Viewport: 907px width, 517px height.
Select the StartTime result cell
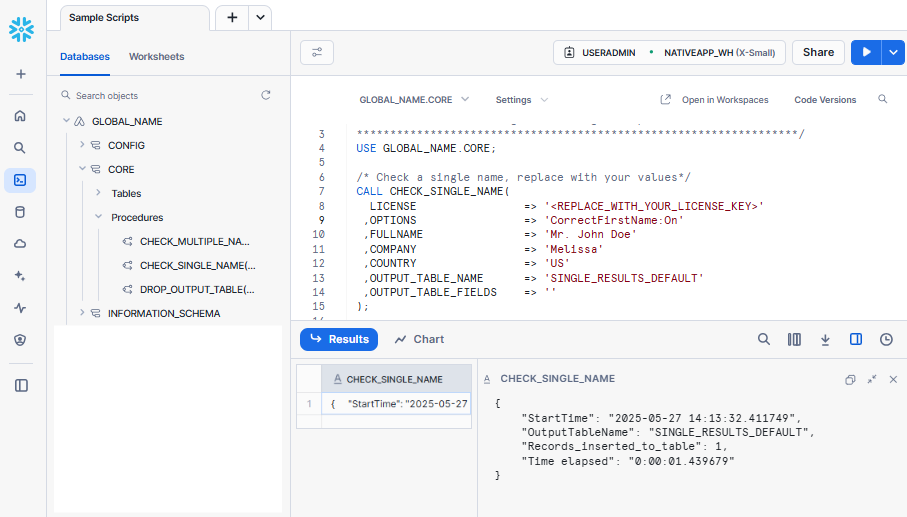[396, 404]
